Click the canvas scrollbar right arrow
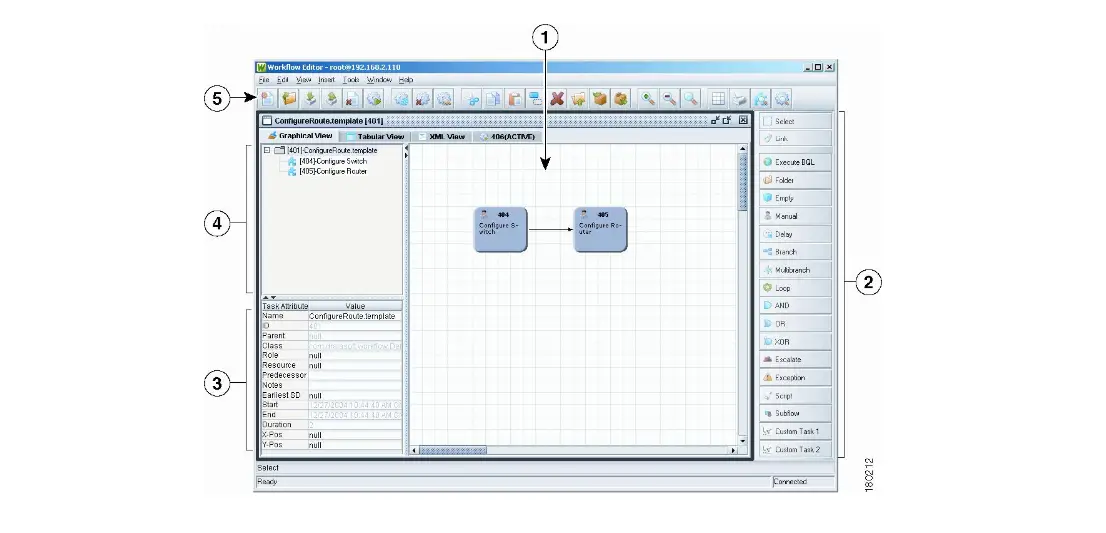Viewport: 1106px width, 533px height. pos(733,450)
